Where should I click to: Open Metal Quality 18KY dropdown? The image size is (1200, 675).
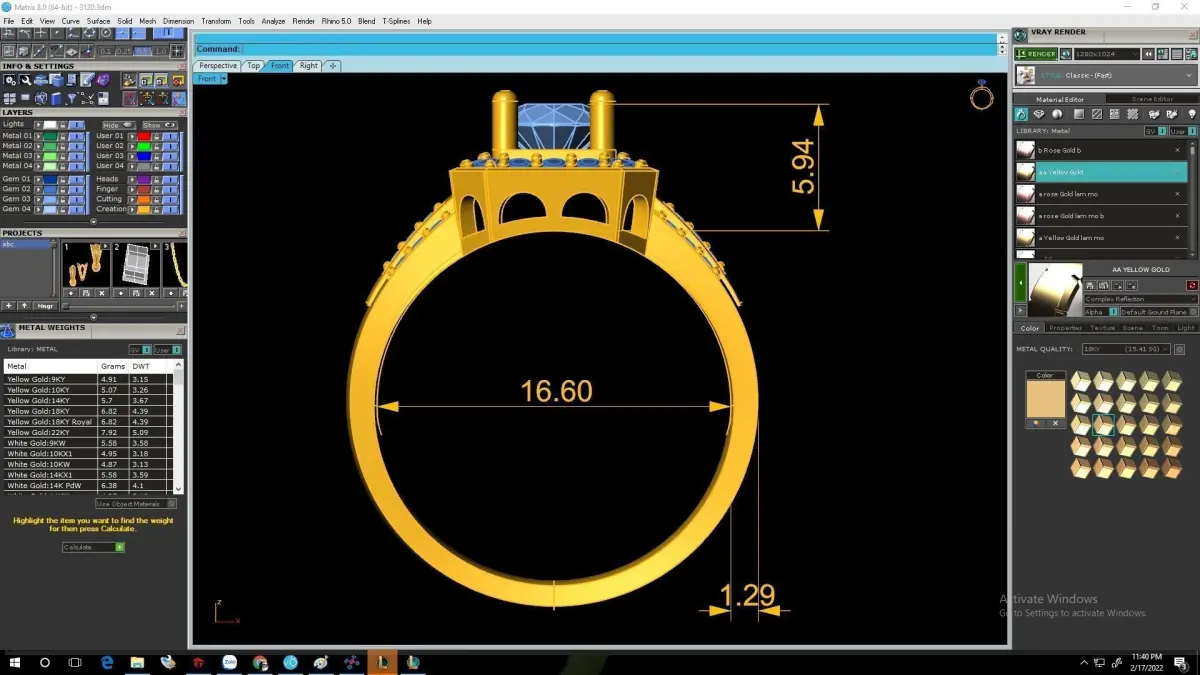(1126, 349)
